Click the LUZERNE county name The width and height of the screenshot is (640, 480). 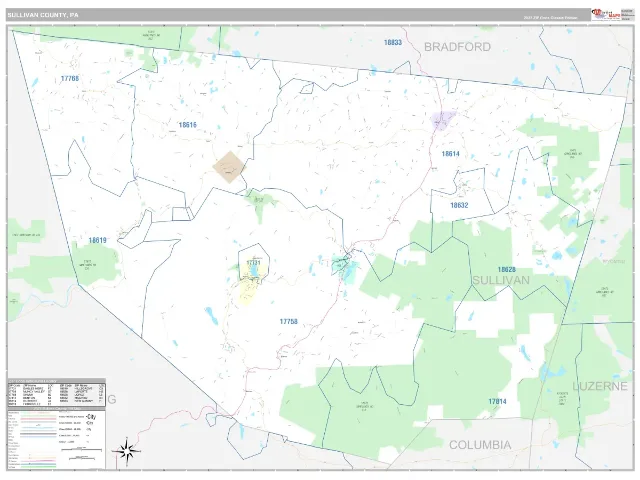(x=600, y=386)
